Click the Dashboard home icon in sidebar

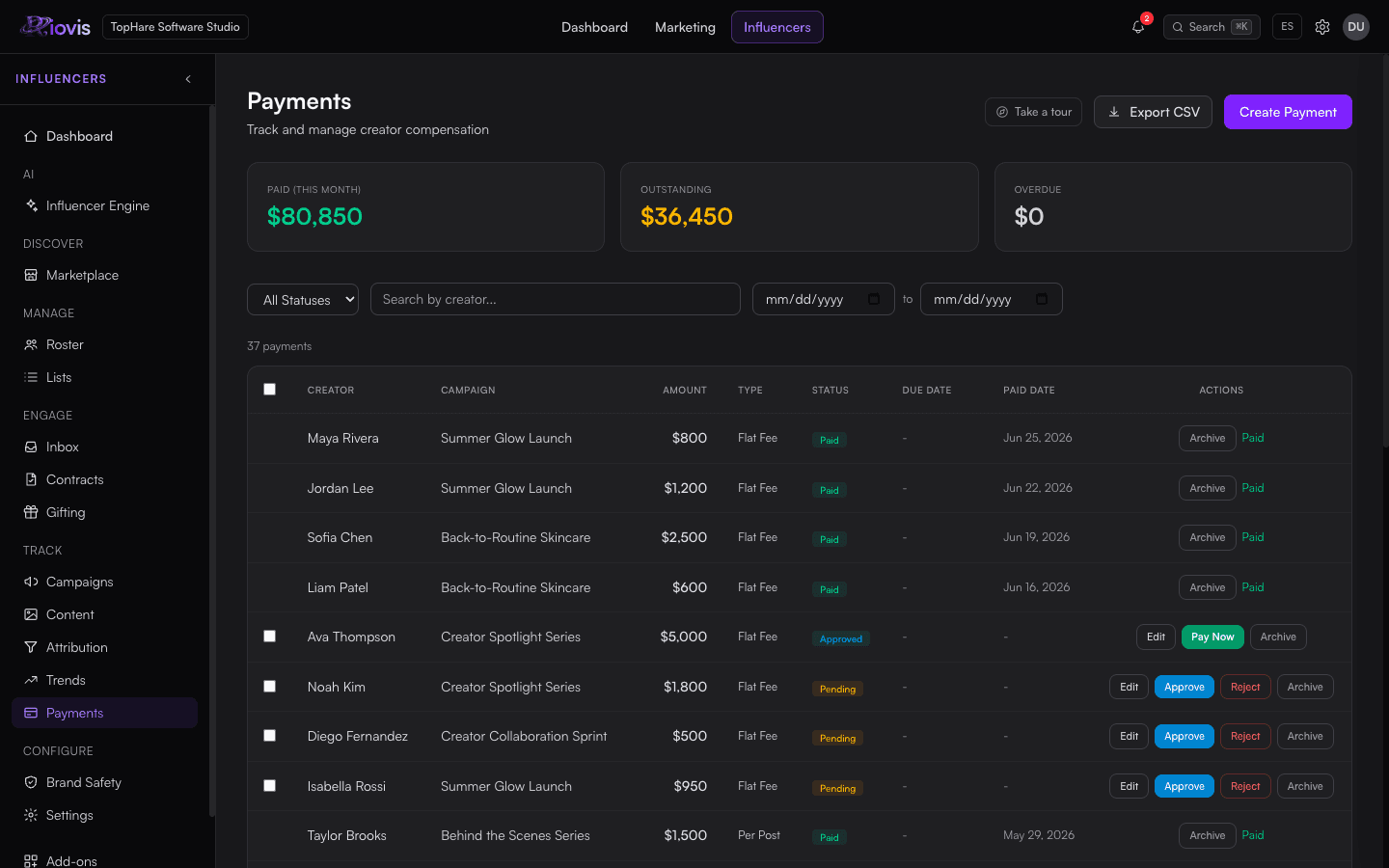[x=31, y=136]
